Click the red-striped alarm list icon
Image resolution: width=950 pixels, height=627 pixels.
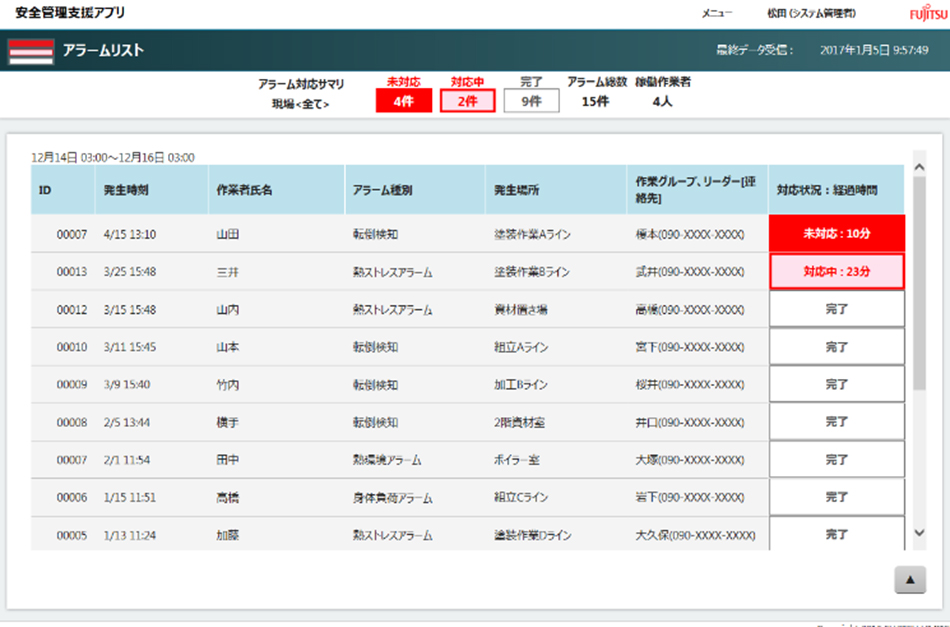click(30, 51)
